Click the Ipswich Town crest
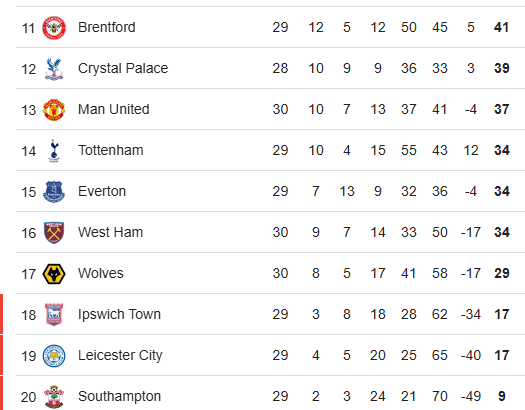This screenshot has height=410, width=525. tap(54, 315)
